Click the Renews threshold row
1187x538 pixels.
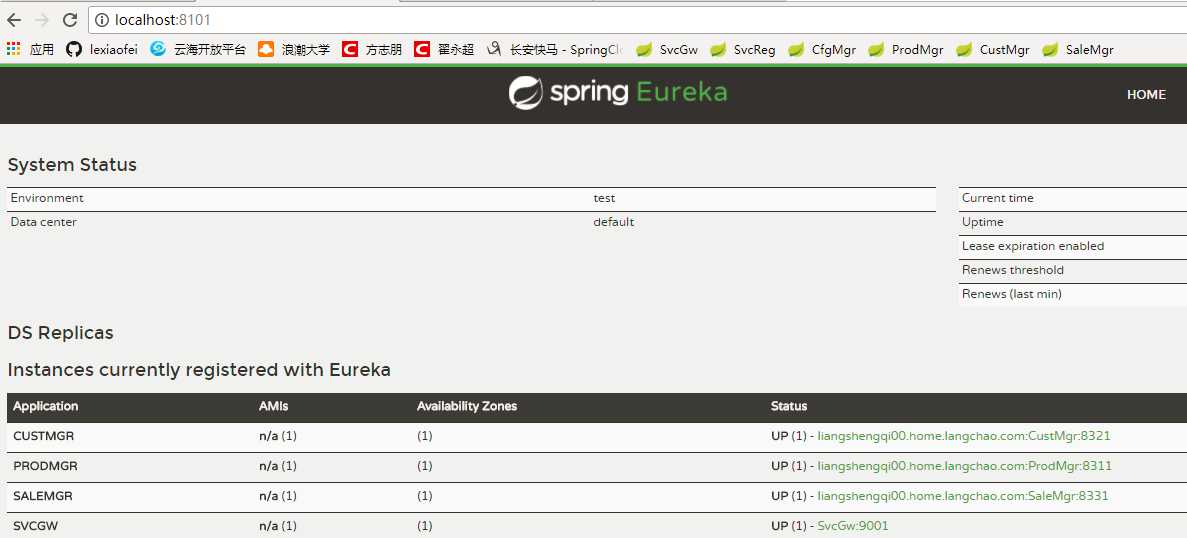coord(1073,271)
